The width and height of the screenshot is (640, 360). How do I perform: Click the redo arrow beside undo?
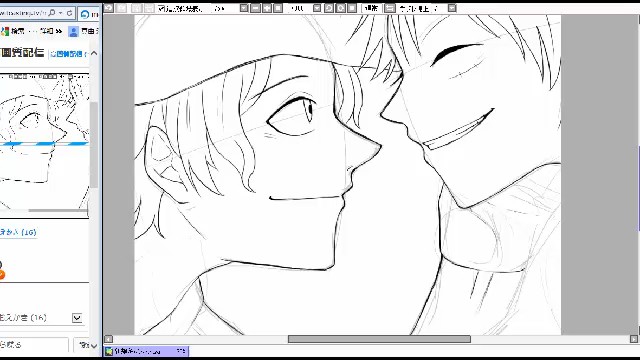(121, 8)
